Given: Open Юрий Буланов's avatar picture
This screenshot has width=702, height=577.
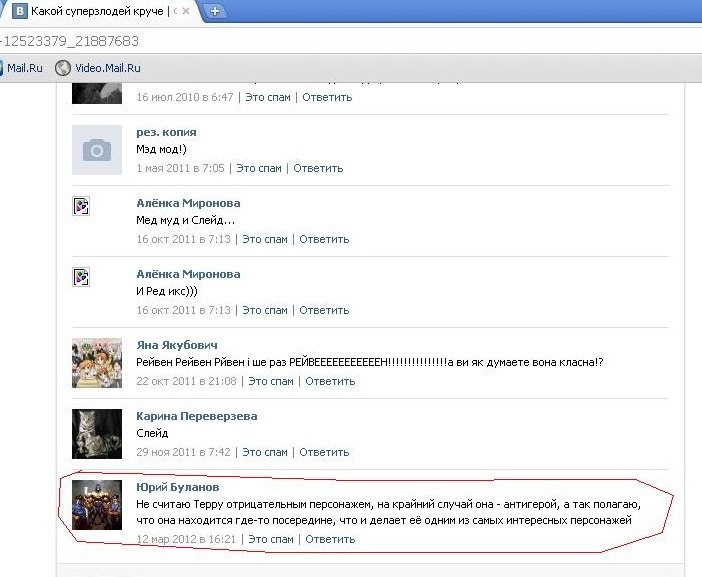Looking at the screenshot, I should 97,504.
